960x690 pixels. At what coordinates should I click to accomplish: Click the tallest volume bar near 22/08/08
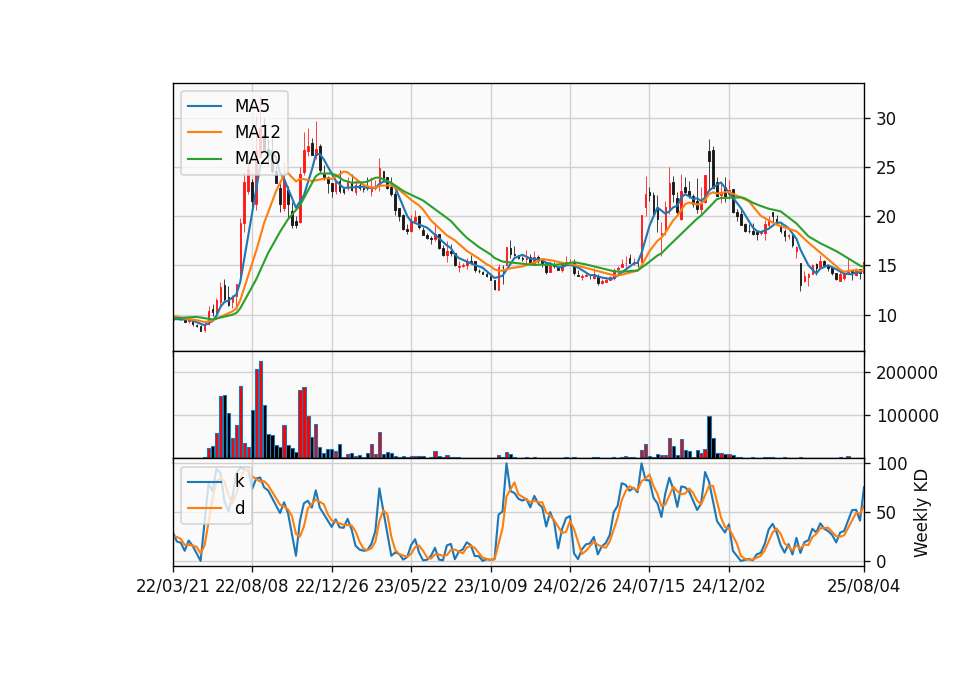point(261,410)
